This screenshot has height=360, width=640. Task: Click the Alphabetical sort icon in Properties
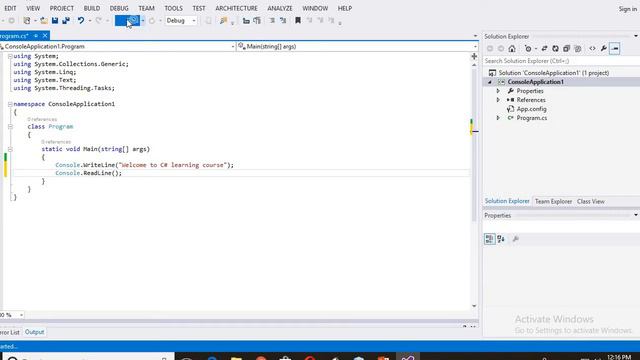pyautogui.click(x=501, y=239)
